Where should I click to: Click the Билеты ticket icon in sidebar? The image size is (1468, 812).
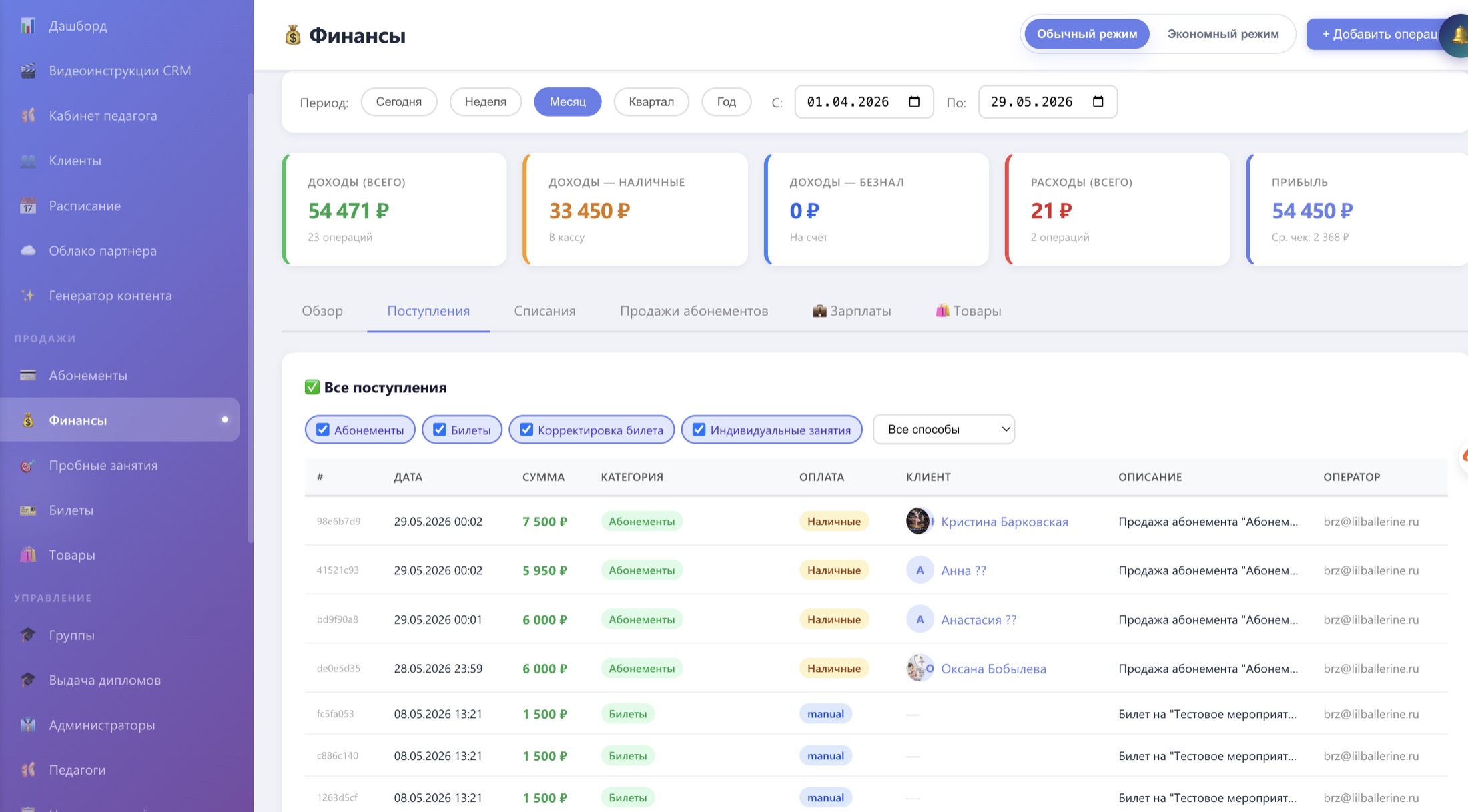[x=27, y=510]
